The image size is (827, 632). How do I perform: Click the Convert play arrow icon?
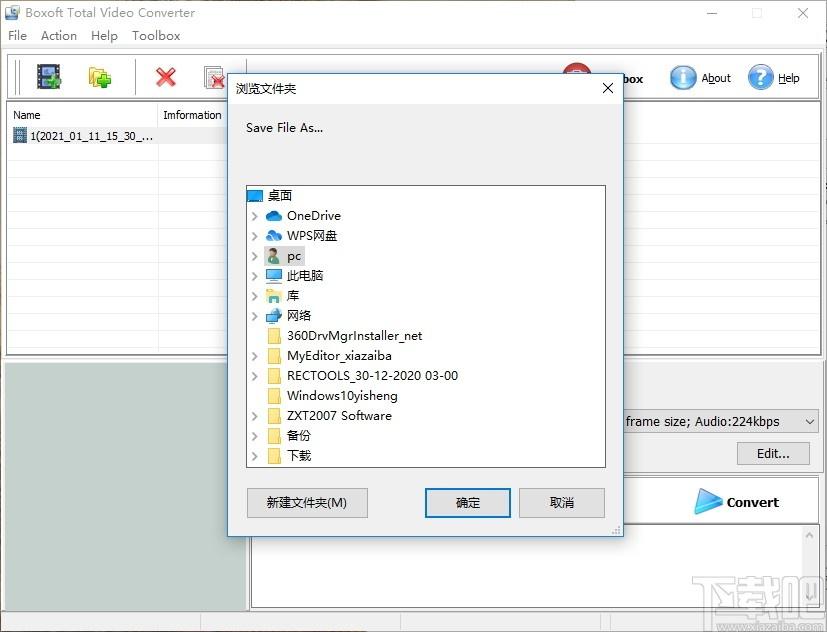(707, 501)
